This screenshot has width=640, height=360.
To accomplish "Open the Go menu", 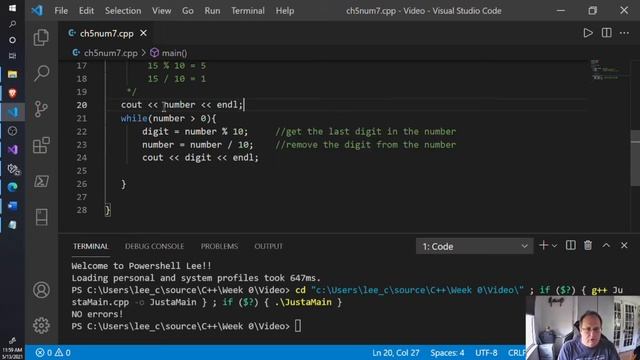I will click(188, 11).
